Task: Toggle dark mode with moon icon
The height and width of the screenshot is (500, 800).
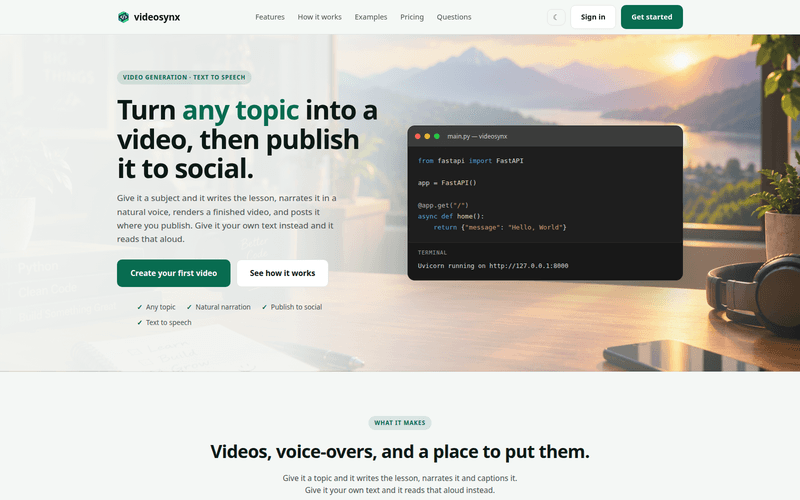Action: point(556,17)
